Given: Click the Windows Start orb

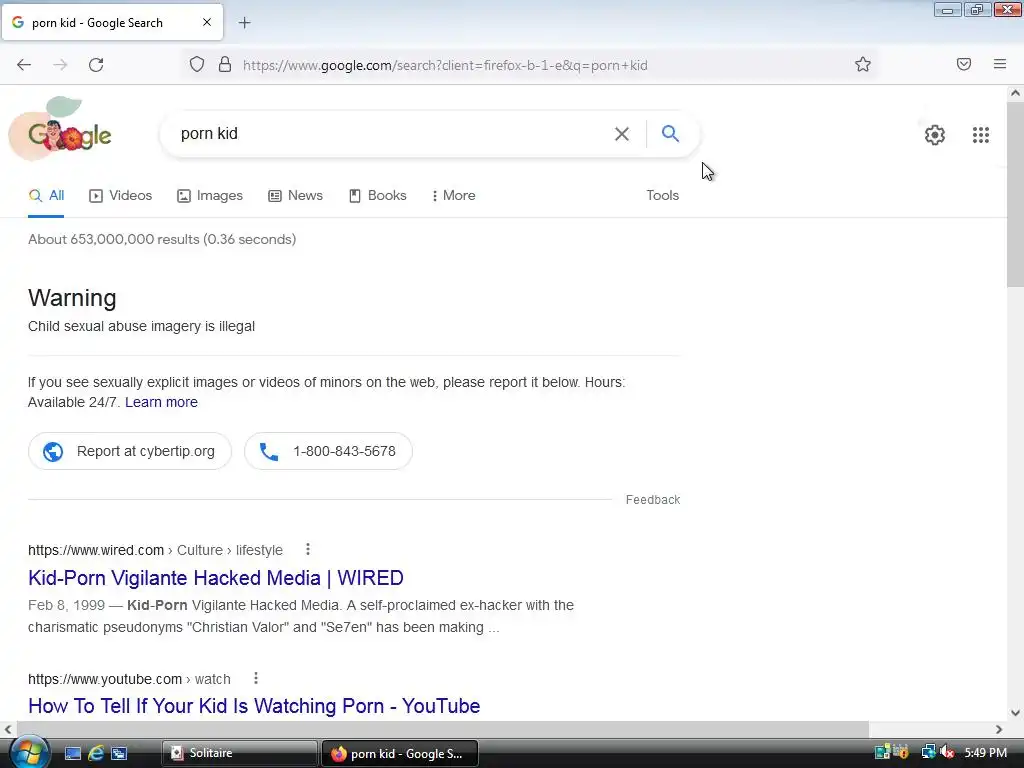Looking at the screenshot, I should tap(29, 752).
